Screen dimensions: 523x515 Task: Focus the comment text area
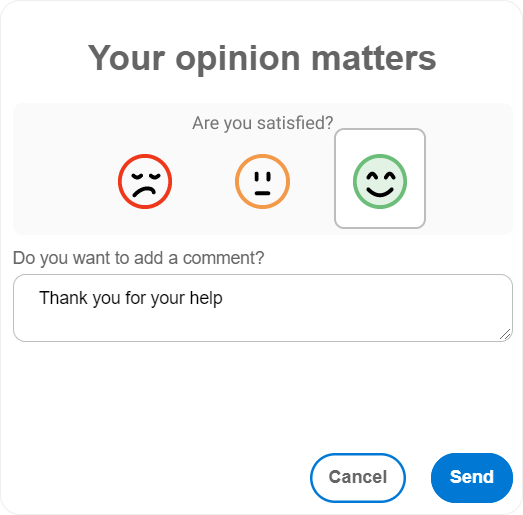[263, 308]
